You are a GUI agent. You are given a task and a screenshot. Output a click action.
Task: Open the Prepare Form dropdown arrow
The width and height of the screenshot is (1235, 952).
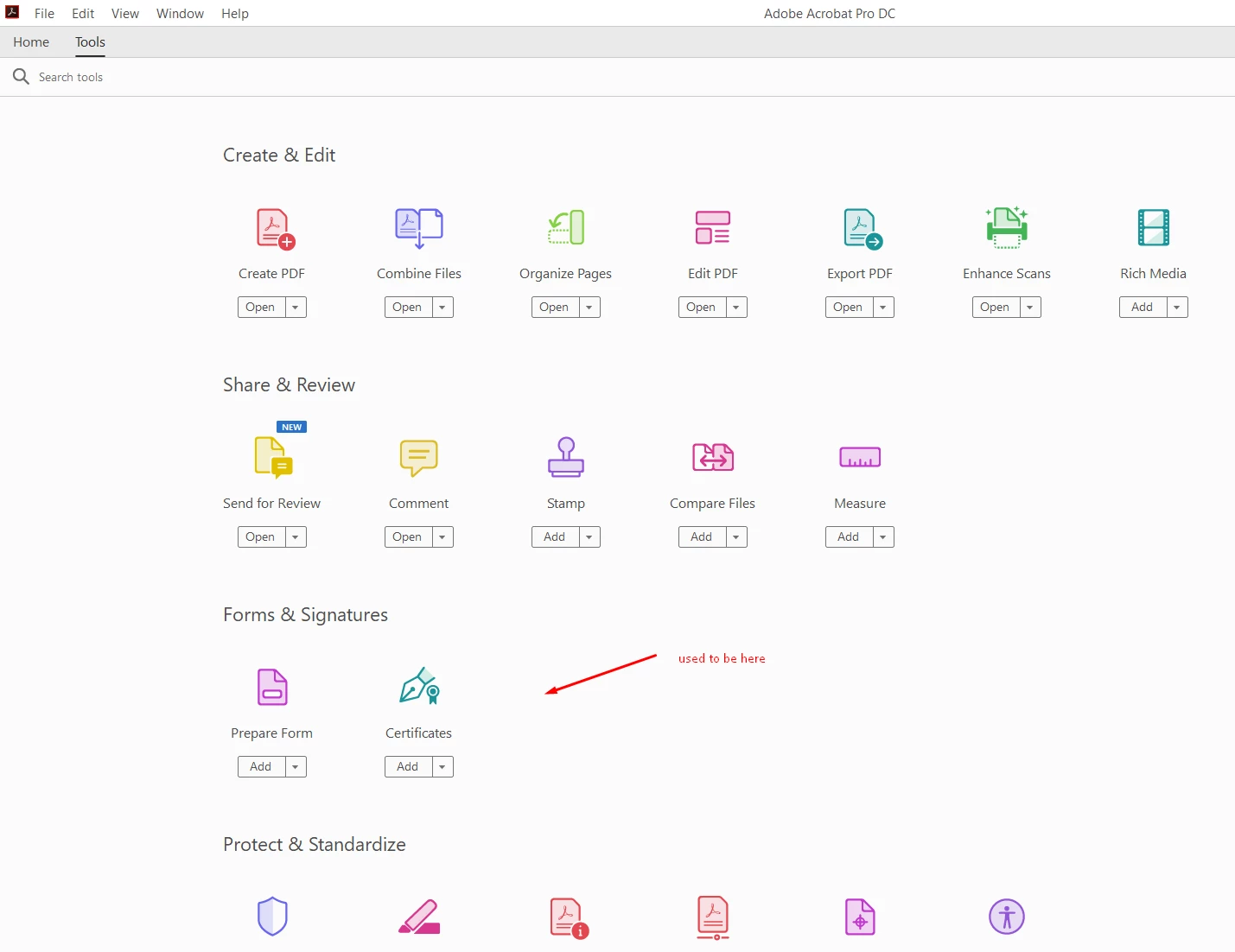pos(296,766)
